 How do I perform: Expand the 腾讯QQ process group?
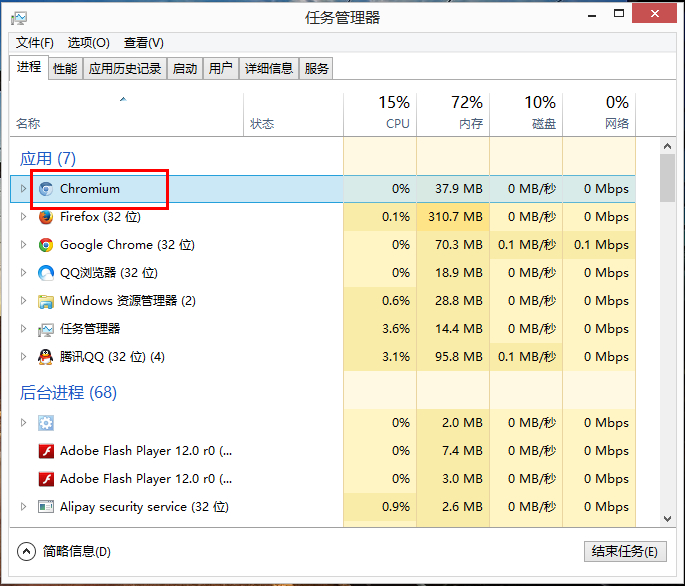click(x=24, y=357)
